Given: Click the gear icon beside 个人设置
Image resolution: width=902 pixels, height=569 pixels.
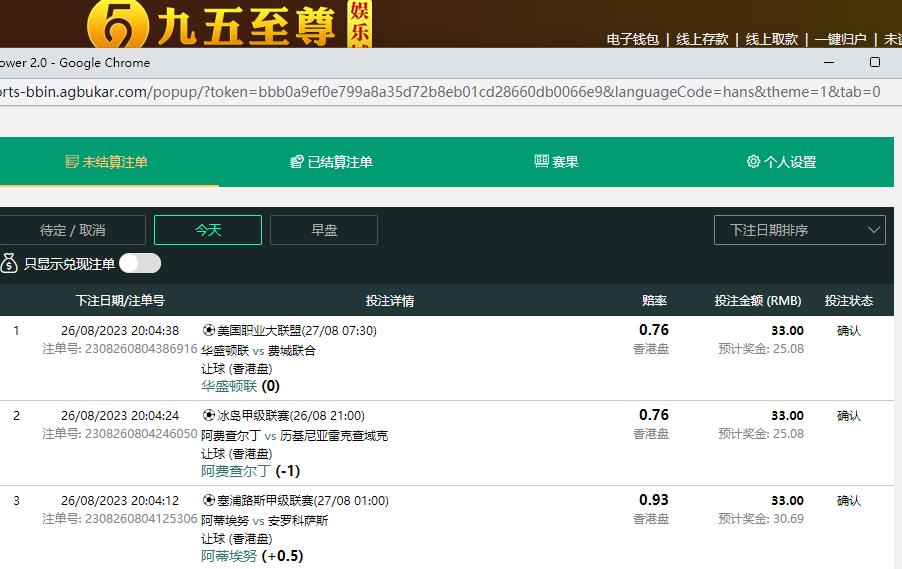Looking at the screenshot, I should (x=753, y=162).
